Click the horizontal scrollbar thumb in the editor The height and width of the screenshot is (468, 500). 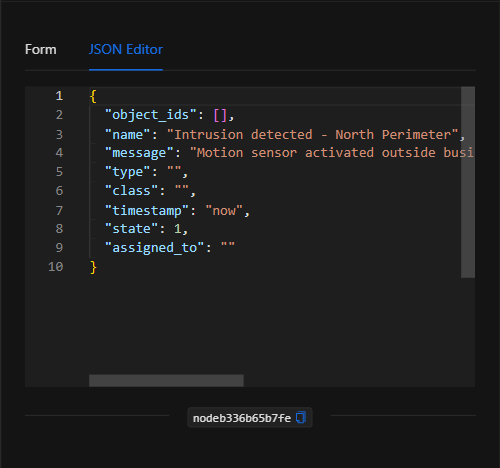166,380
